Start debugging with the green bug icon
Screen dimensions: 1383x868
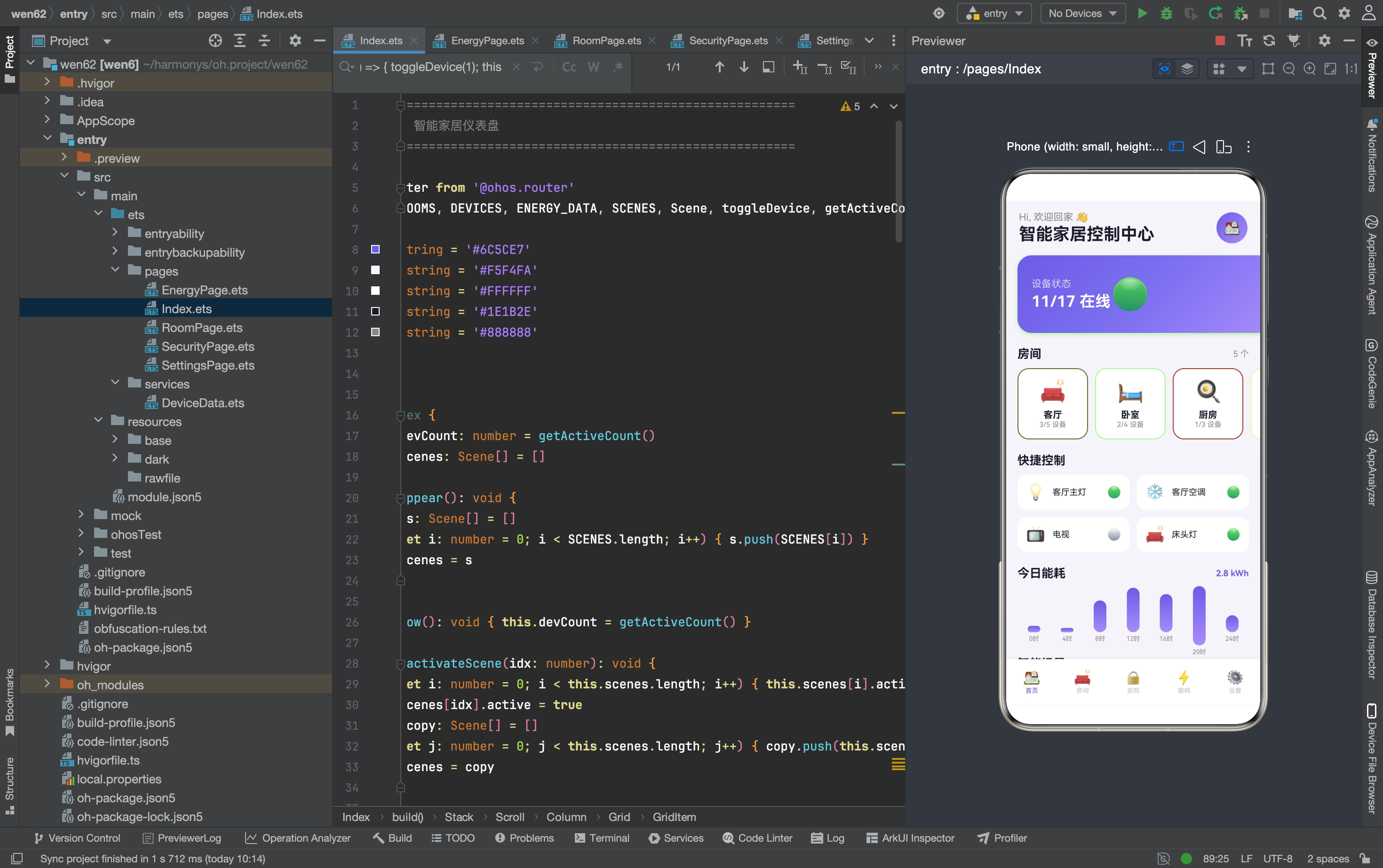[1167, 13]
